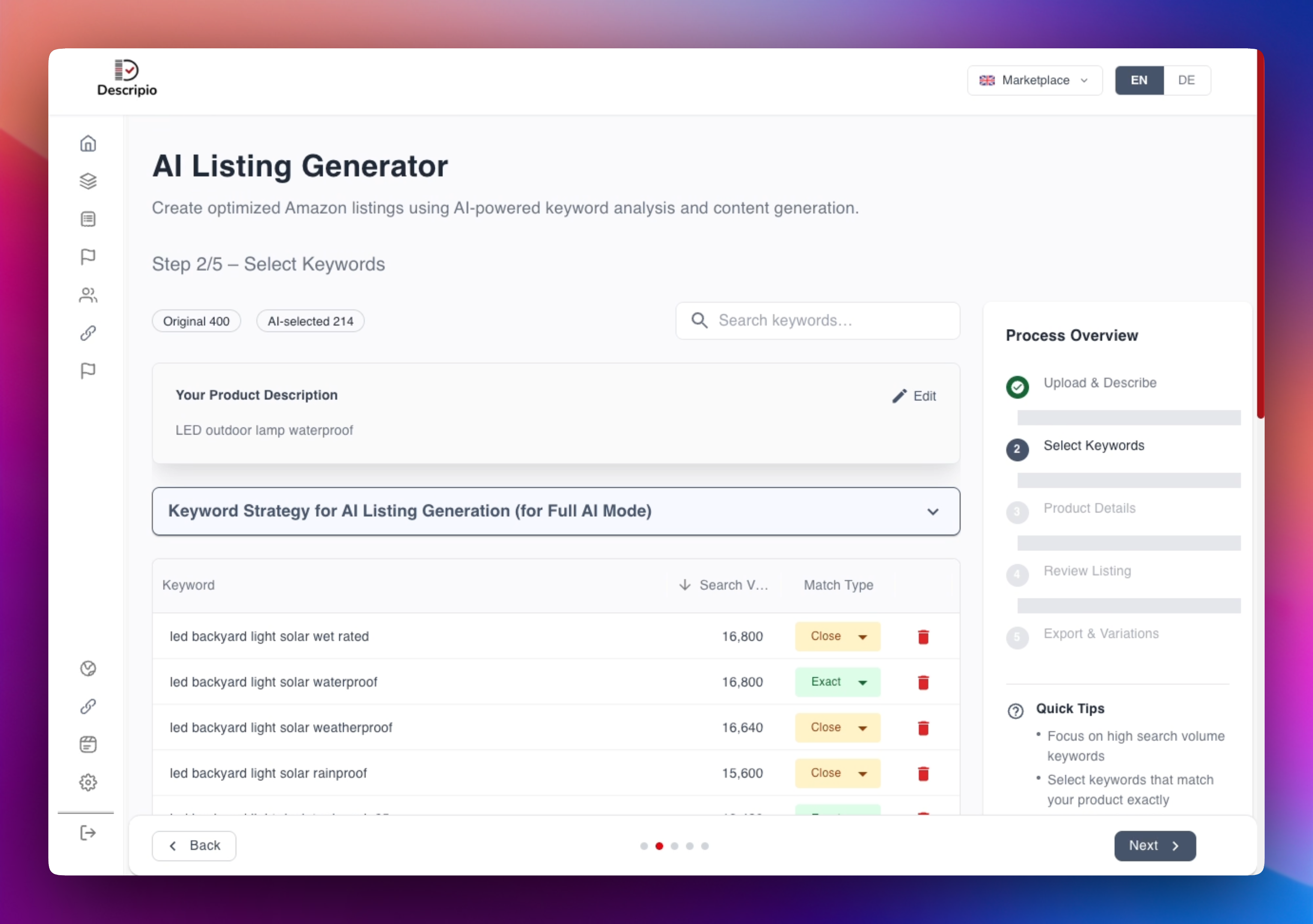Open the Home dashboard icon

[x=88, y=143]
